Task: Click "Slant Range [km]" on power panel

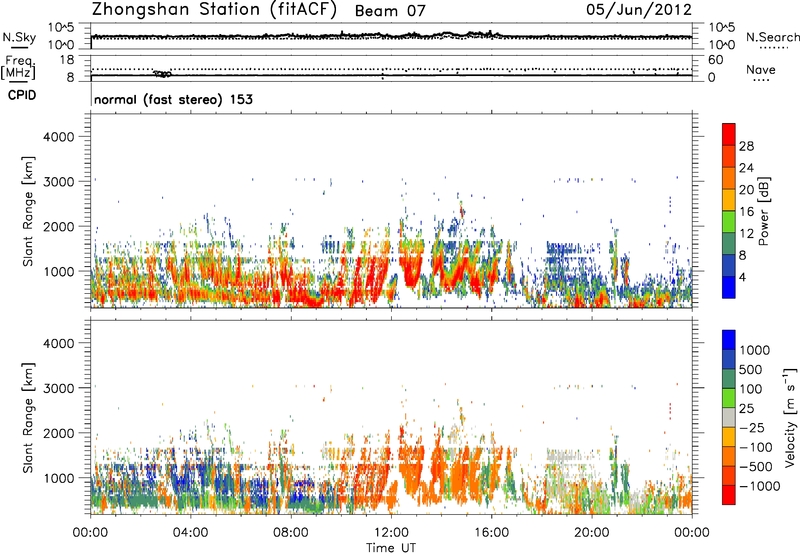Action: [28, 211]
